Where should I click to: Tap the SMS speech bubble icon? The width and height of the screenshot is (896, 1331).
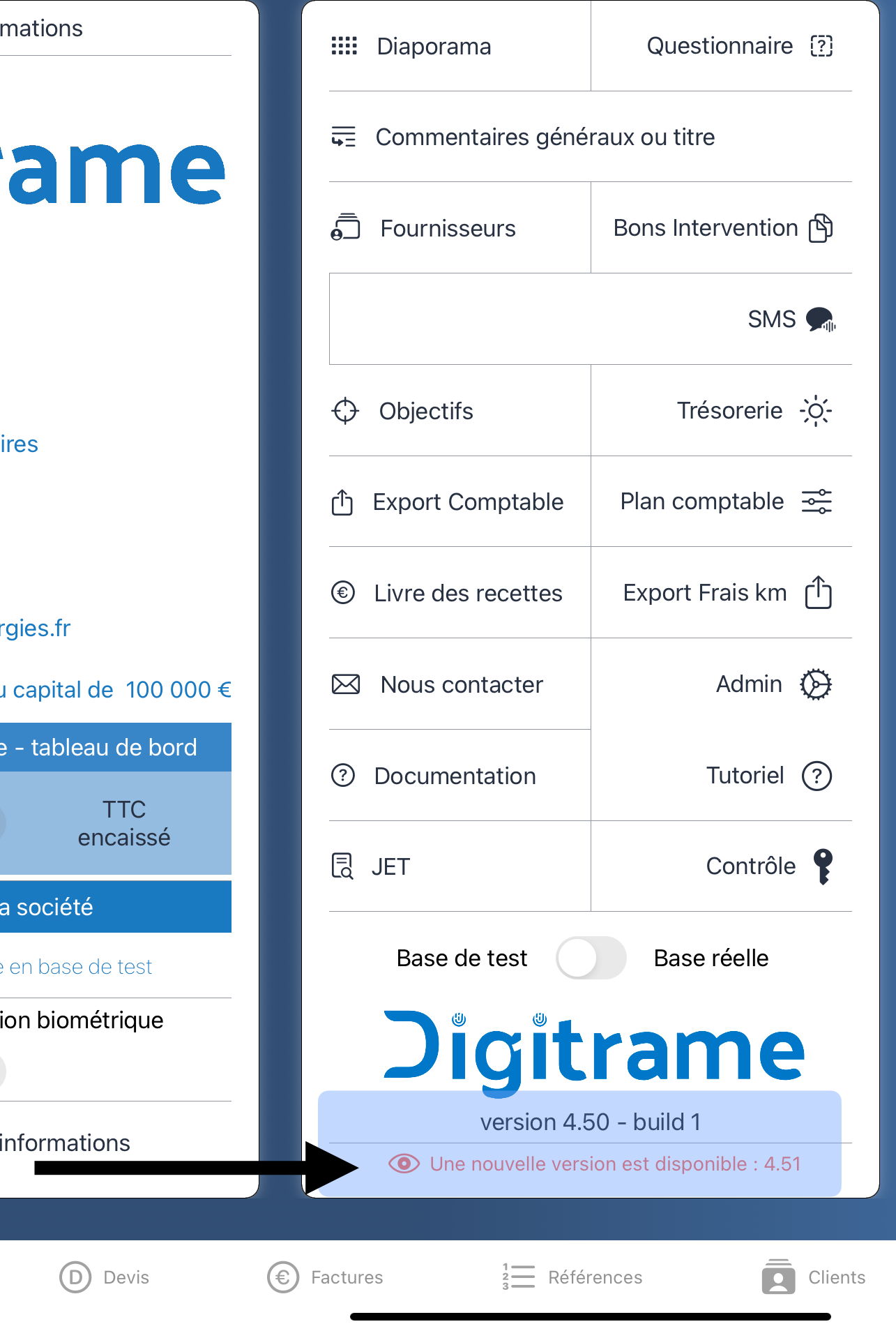pos(820,319)
